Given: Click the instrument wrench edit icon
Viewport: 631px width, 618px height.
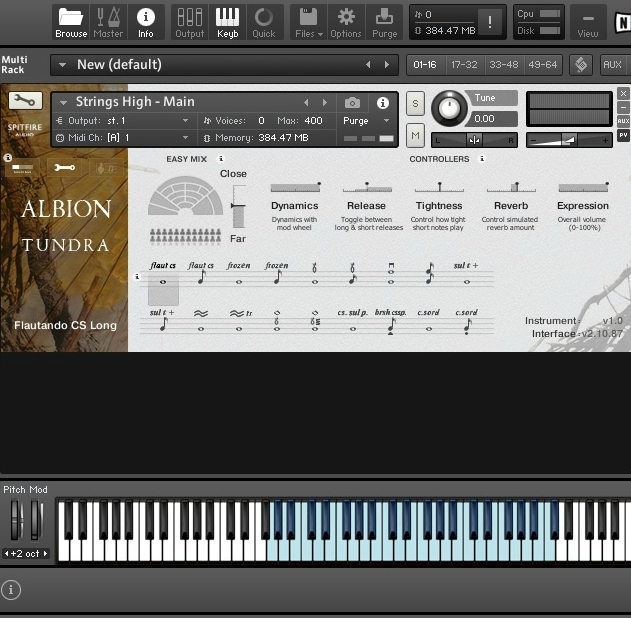Looking at the screenshot, I should tap(25, 101).
